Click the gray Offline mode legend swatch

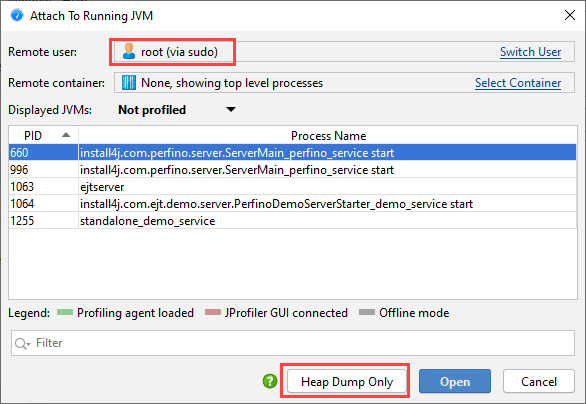pyautogui.click(x=367, y=312)
